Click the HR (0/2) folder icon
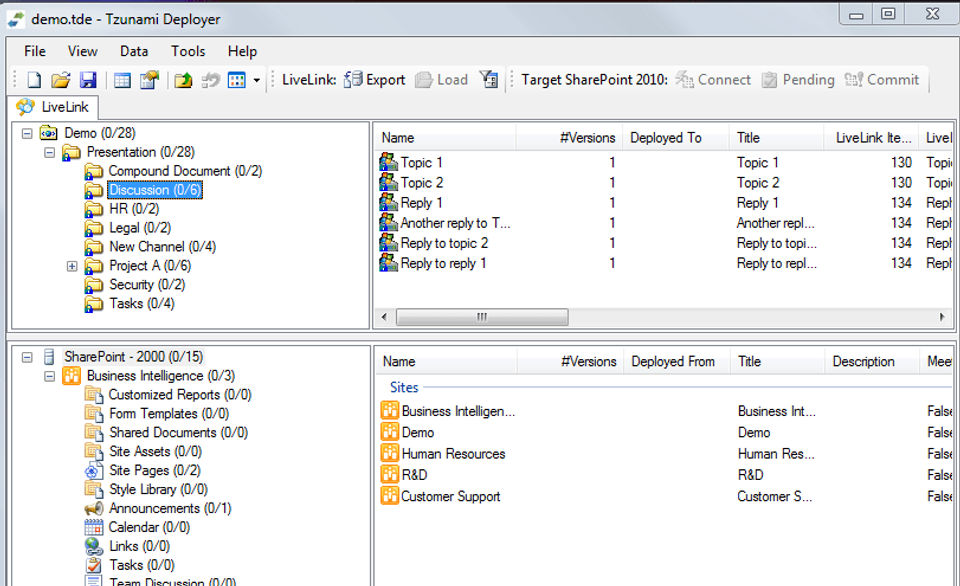The image size is (960, 586). pyautogui.click(x=94, y=209)
